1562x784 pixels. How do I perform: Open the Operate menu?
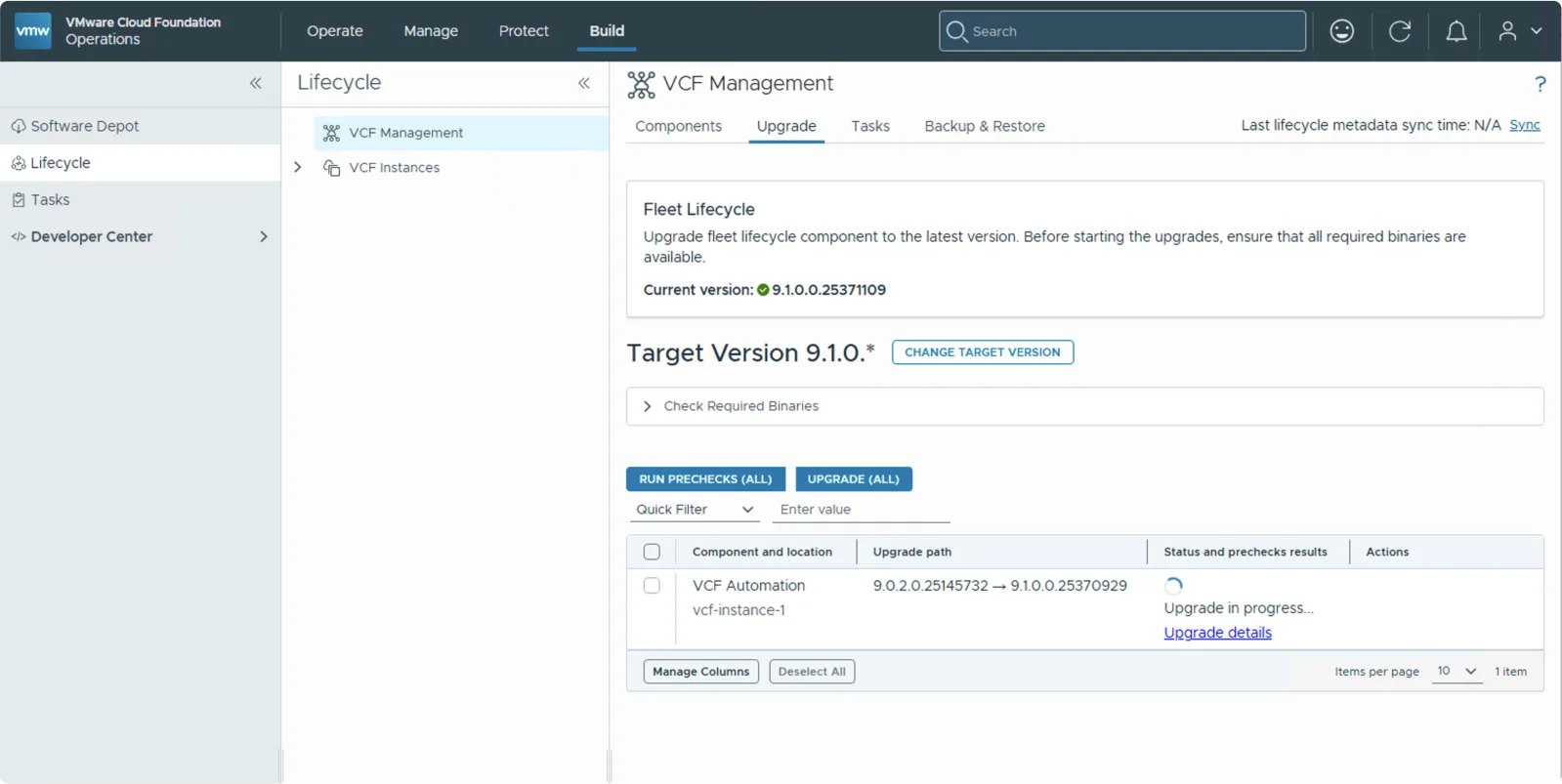tap(335, 31)
